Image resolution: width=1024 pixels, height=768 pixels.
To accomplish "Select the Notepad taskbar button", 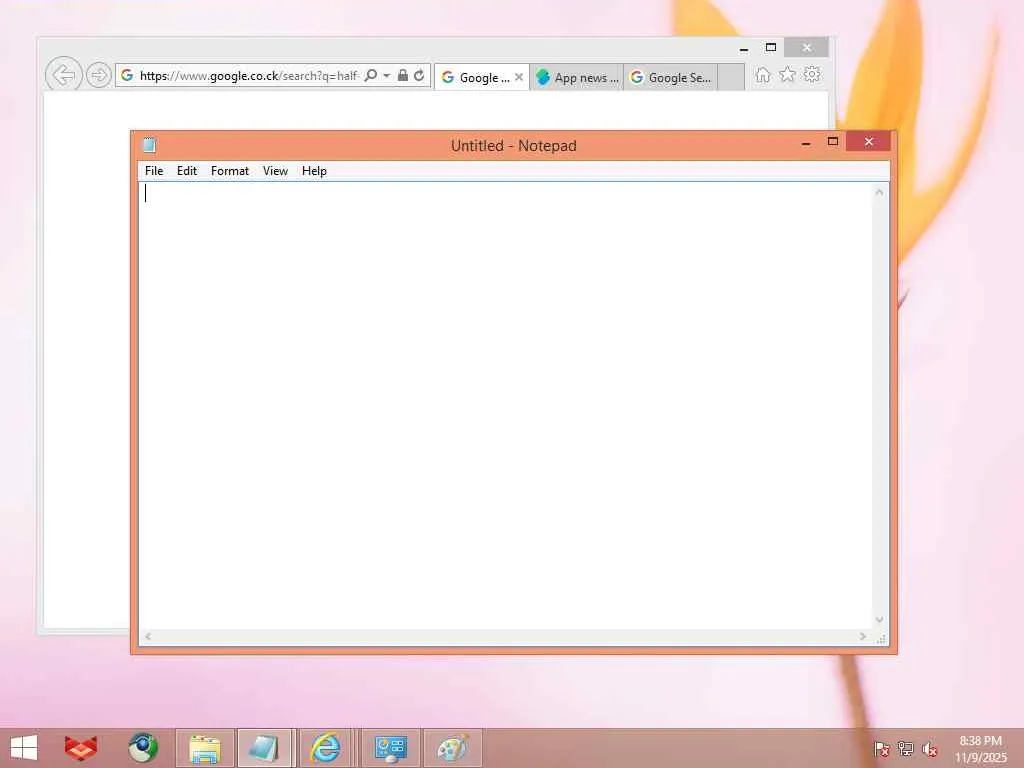I will pyautogui.click(x=266, y=748).
